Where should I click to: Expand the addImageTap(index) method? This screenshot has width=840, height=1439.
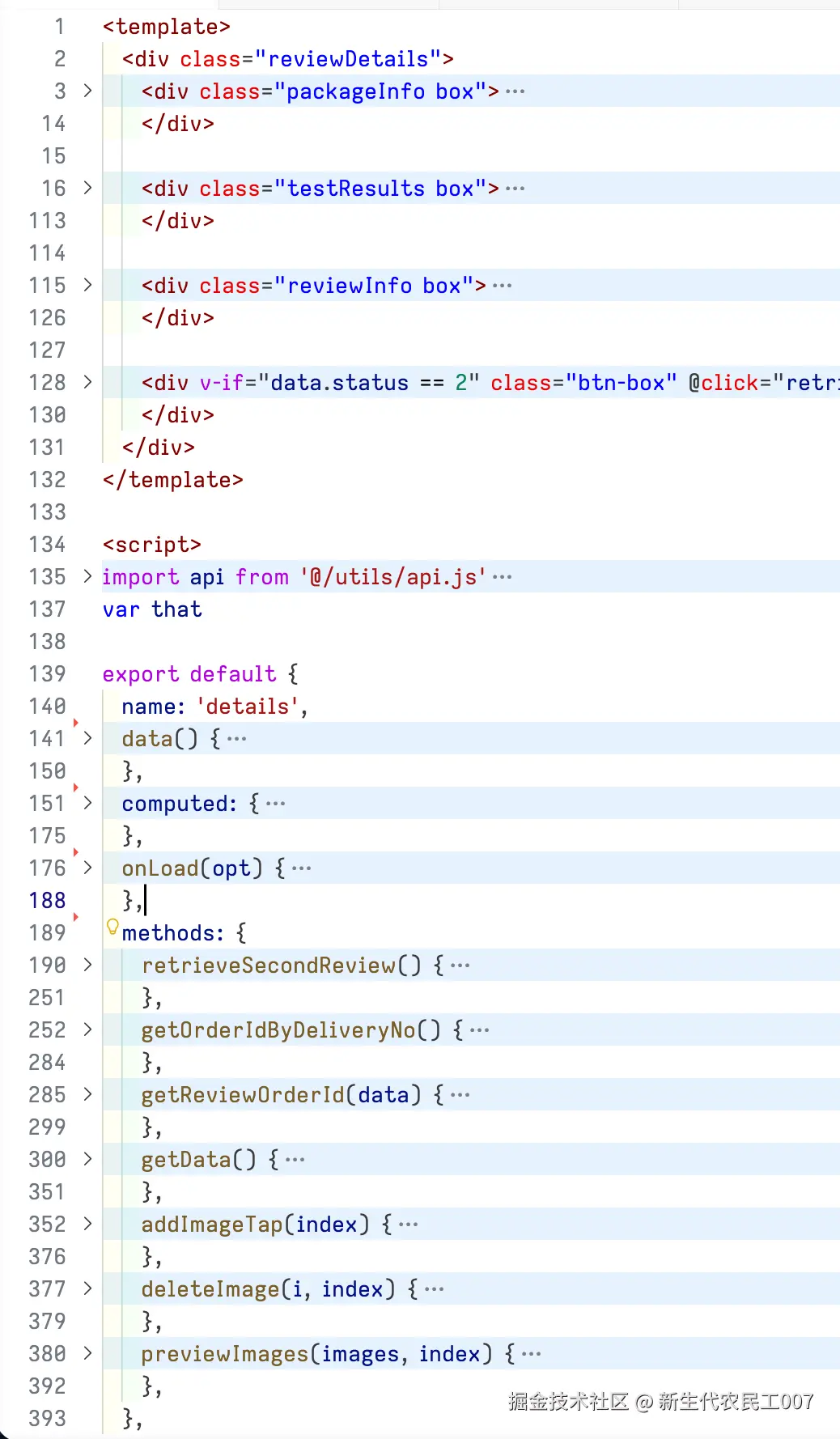pos(87,1224)
